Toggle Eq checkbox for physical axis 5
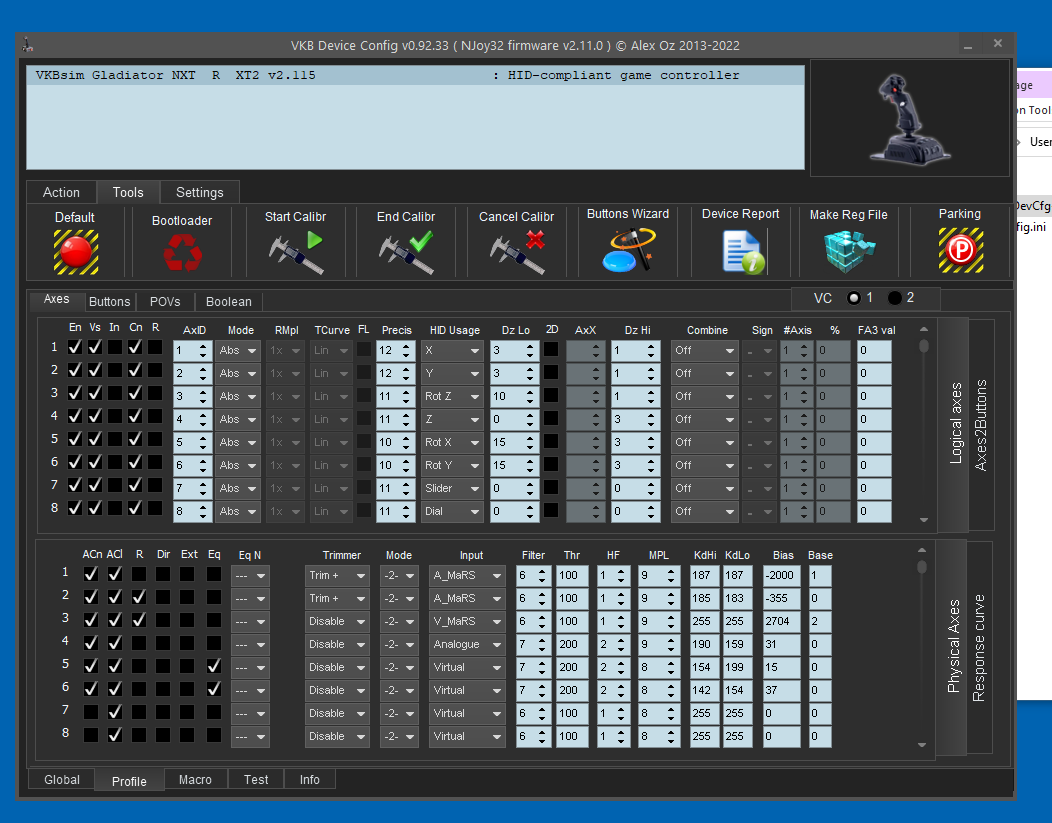 click(x=214, y=666)
